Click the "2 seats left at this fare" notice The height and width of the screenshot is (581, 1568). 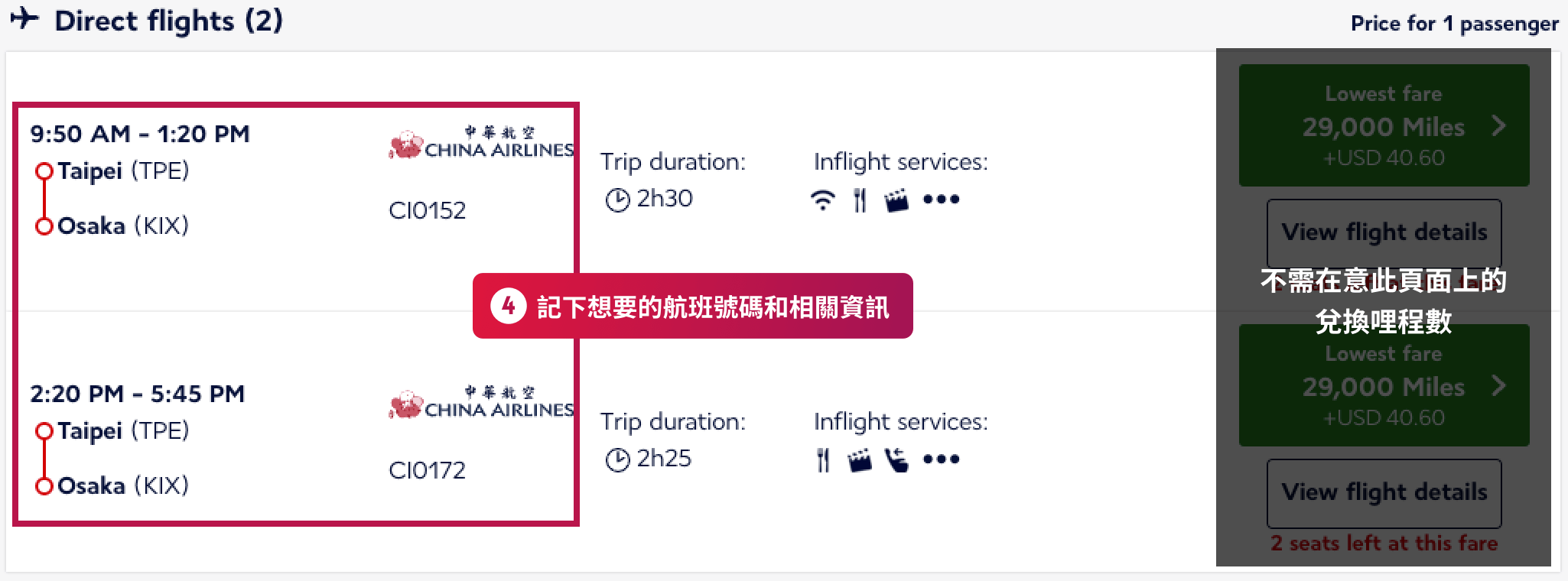click(1384, 543)
